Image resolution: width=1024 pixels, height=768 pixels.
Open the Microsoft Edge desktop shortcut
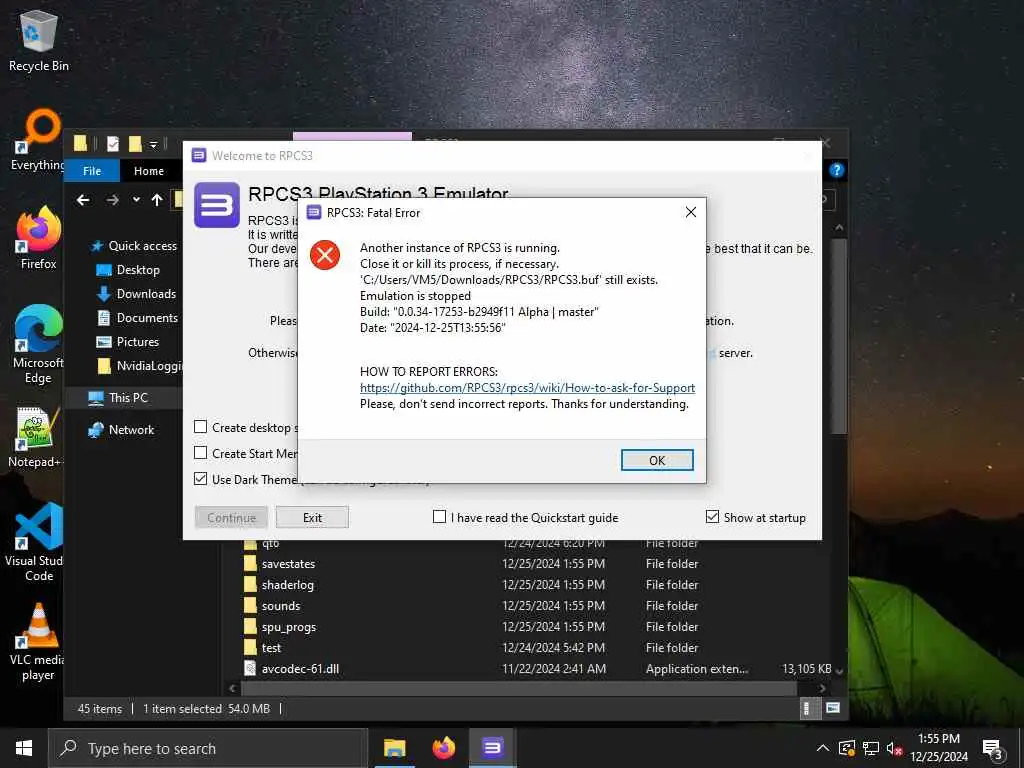(x=39, y=345)
